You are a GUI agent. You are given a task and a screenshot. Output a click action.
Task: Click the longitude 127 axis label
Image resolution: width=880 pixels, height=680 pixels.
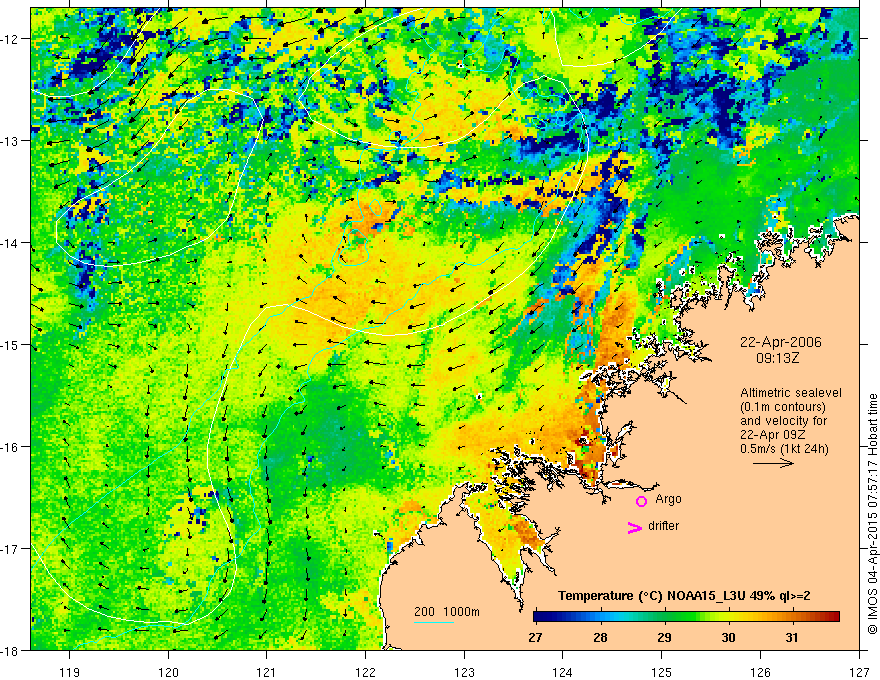(859, 672)
